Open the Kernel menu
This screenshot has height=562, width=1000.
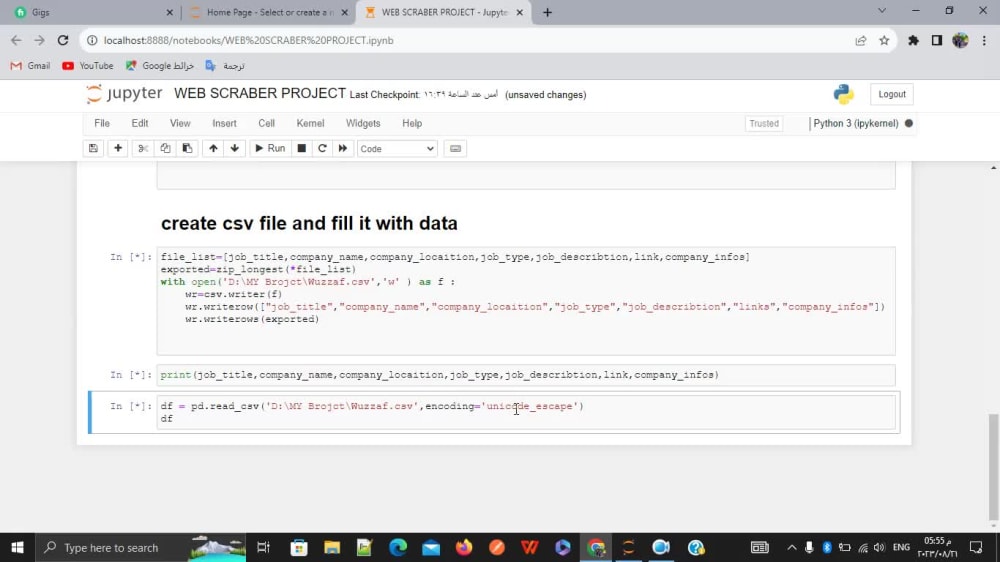(x=311, y=123)
